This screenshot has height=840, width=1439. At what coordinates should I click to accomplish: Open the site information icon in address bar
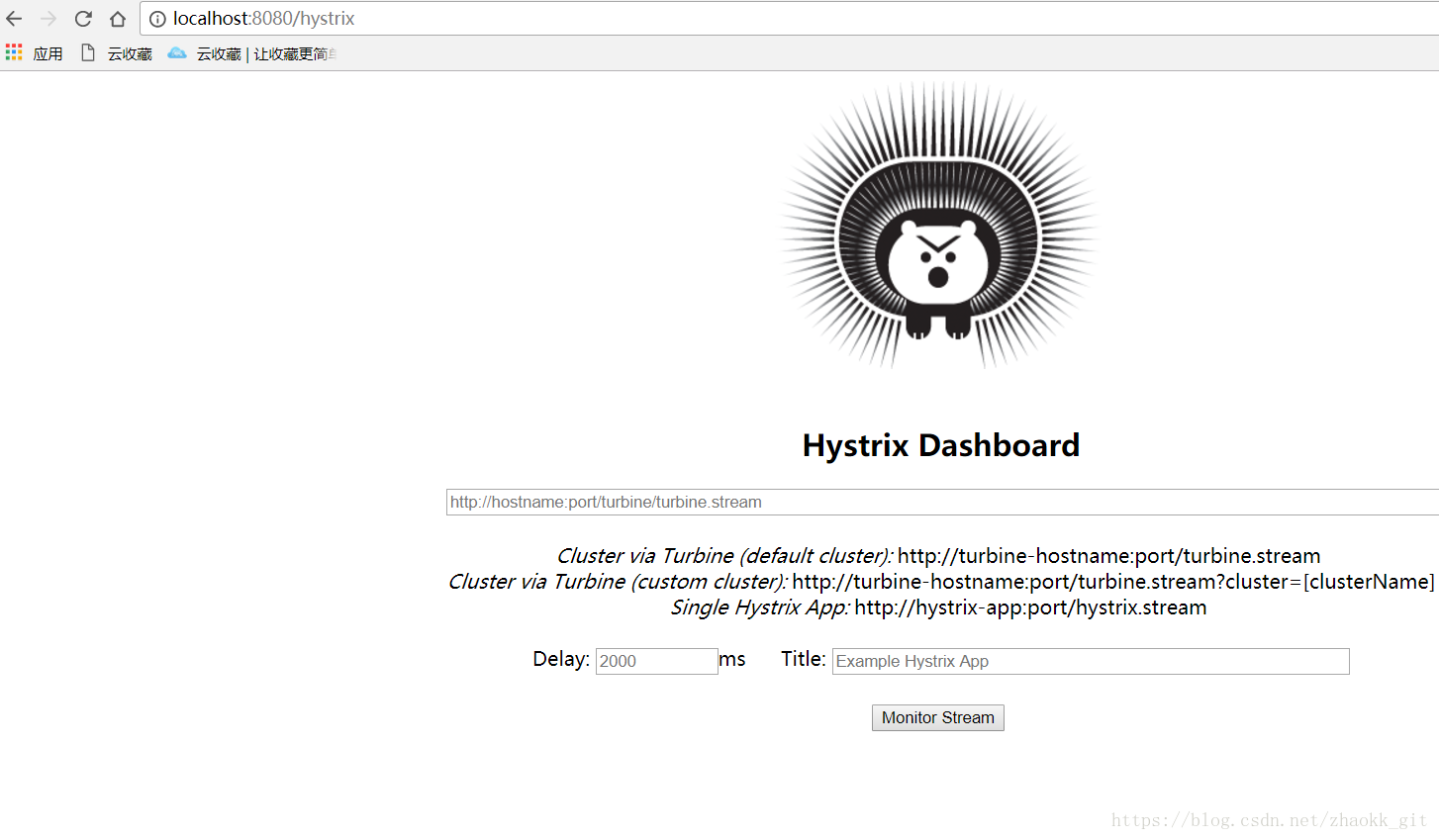click(157, 19)
